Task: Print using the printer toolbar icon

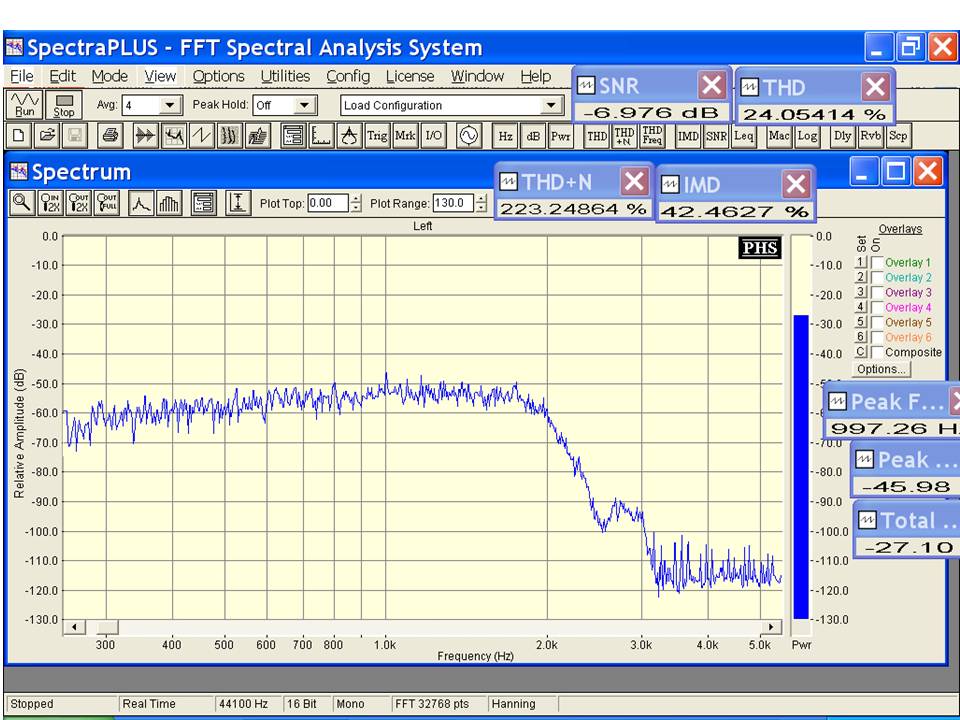Action: [110, 135]
